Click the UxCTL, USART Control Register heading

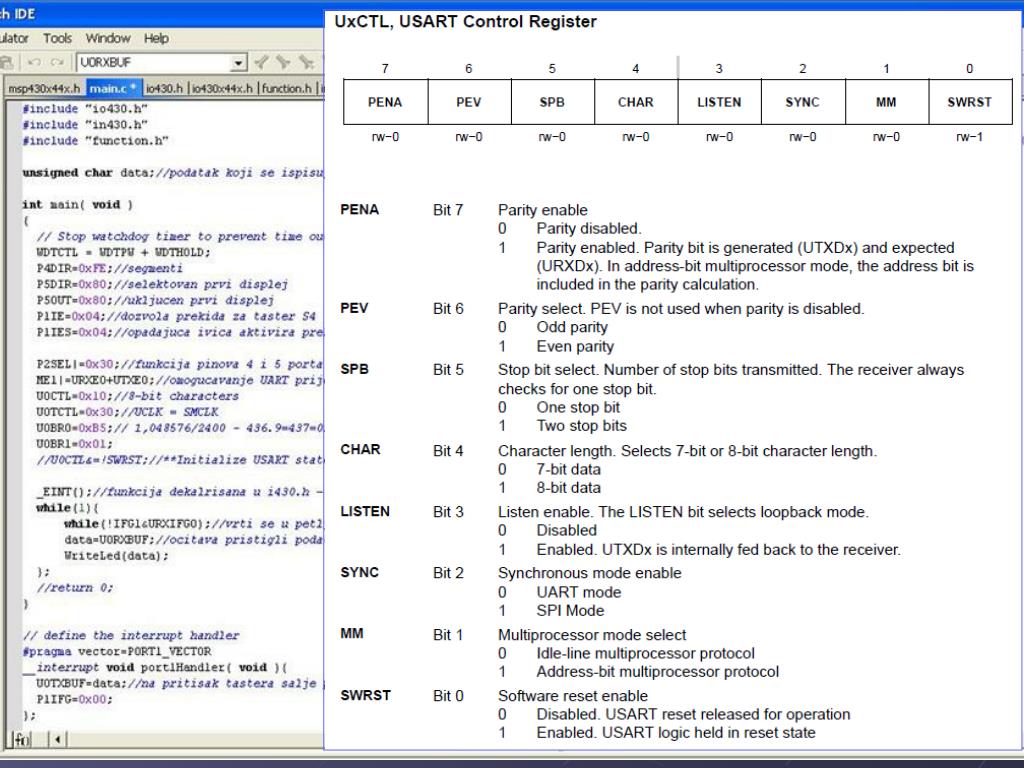tap(465, 22)
